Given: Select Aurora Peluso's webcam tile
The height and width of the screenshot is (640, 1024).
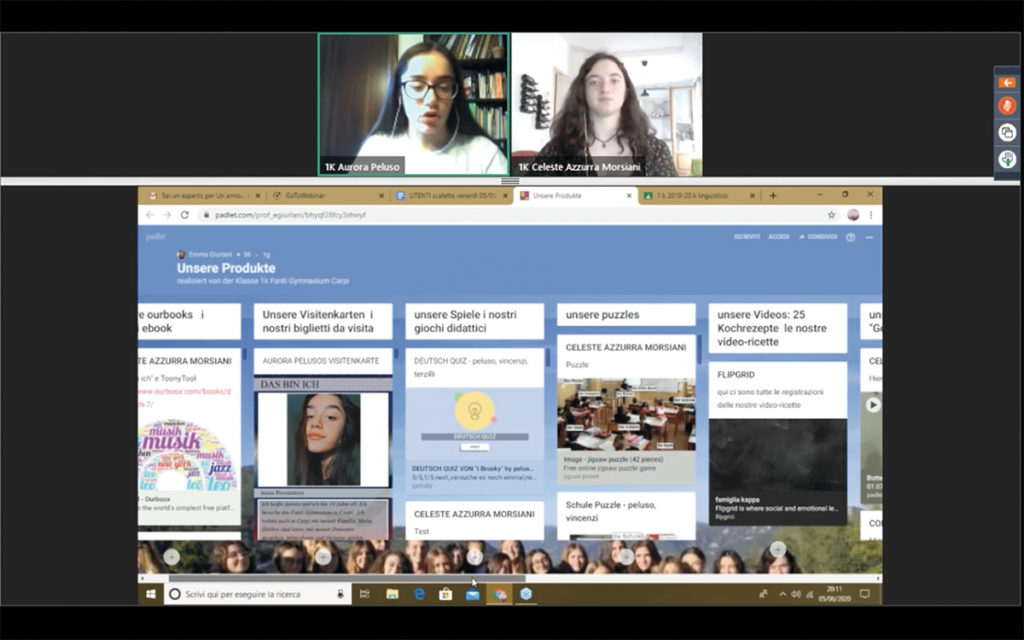Looking at the screenshot, I should pyautogui.click(x=413, y=104).
